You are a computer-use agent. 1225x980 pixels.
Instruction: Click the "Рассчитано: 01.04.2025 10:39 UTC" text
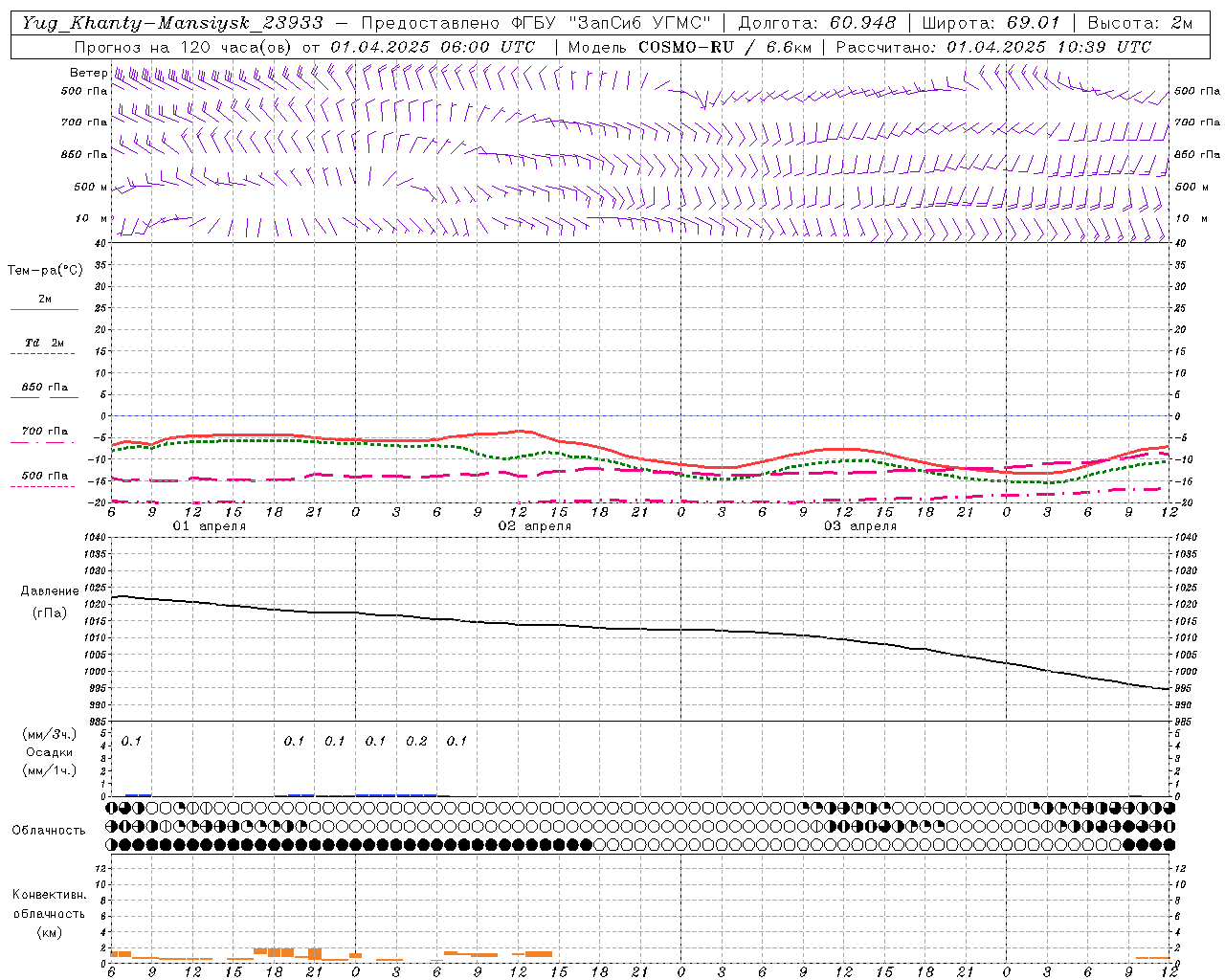993,47
